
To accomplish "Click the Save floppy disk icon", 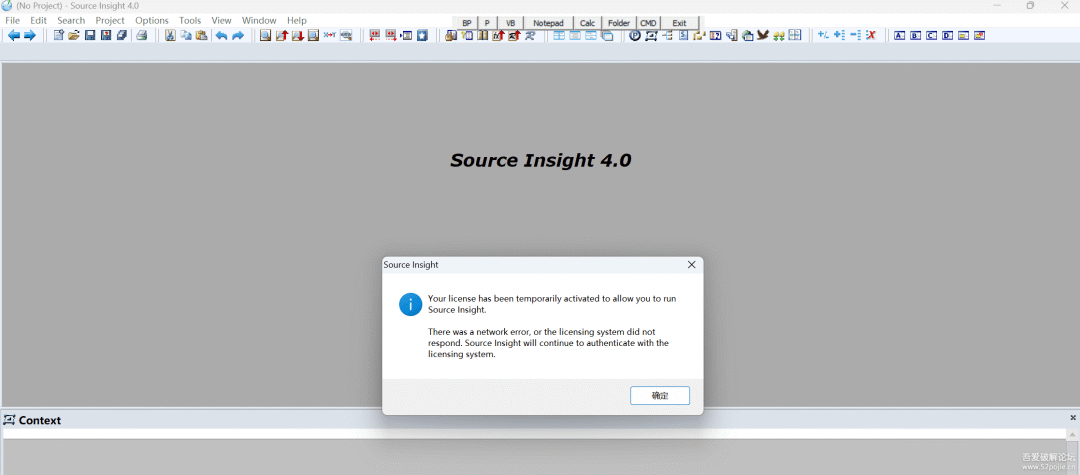I will [x=90, y=36].
